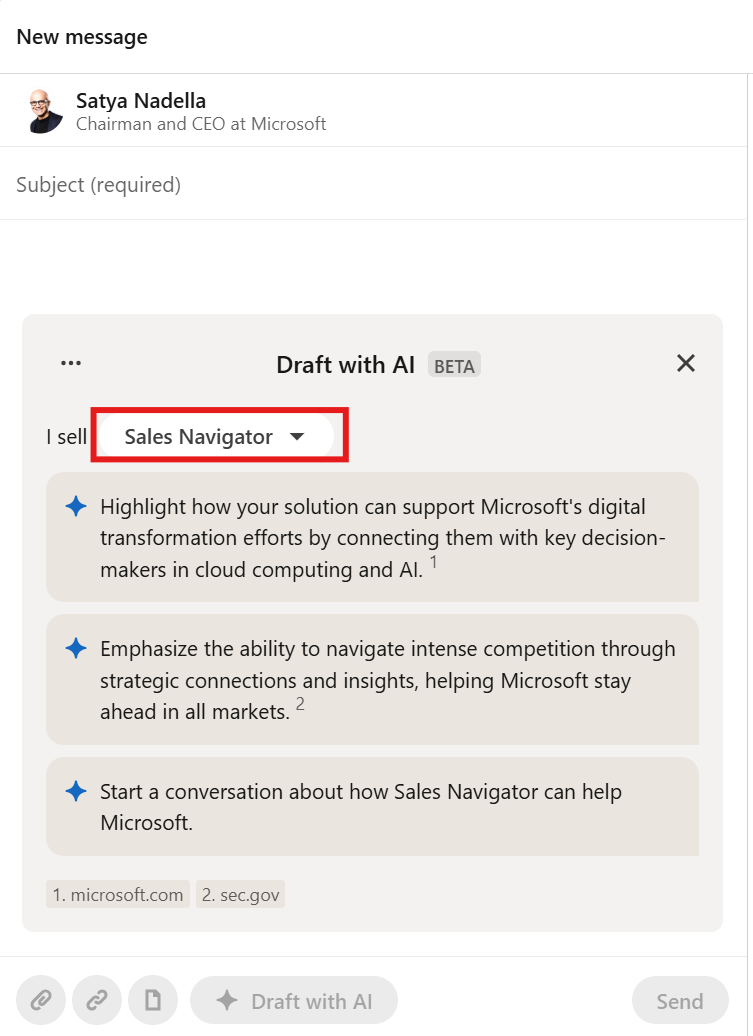This screenshot has width=753, height=1036.
Task: Click Satya Nadella's profile photo
Action: pyautogui.click(x=45, y=111)
